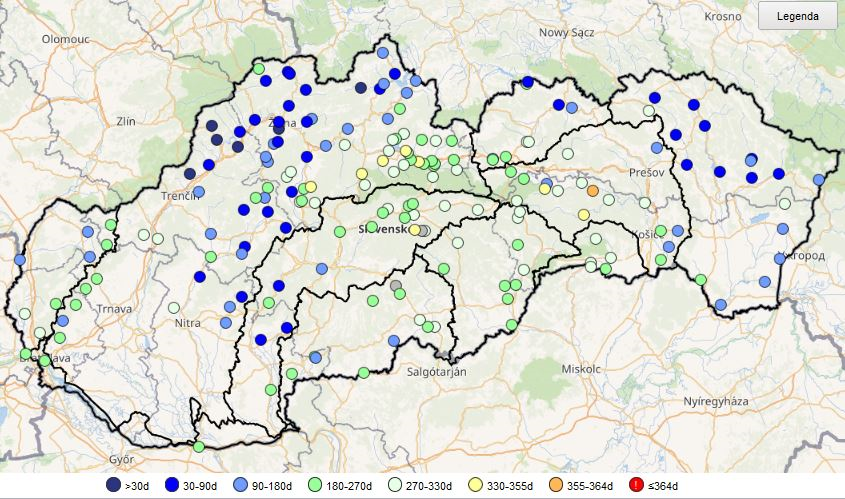845x499 pixels.
Task: Select the yellow marker directly below the orange marker
Action: tap(584, 215)
